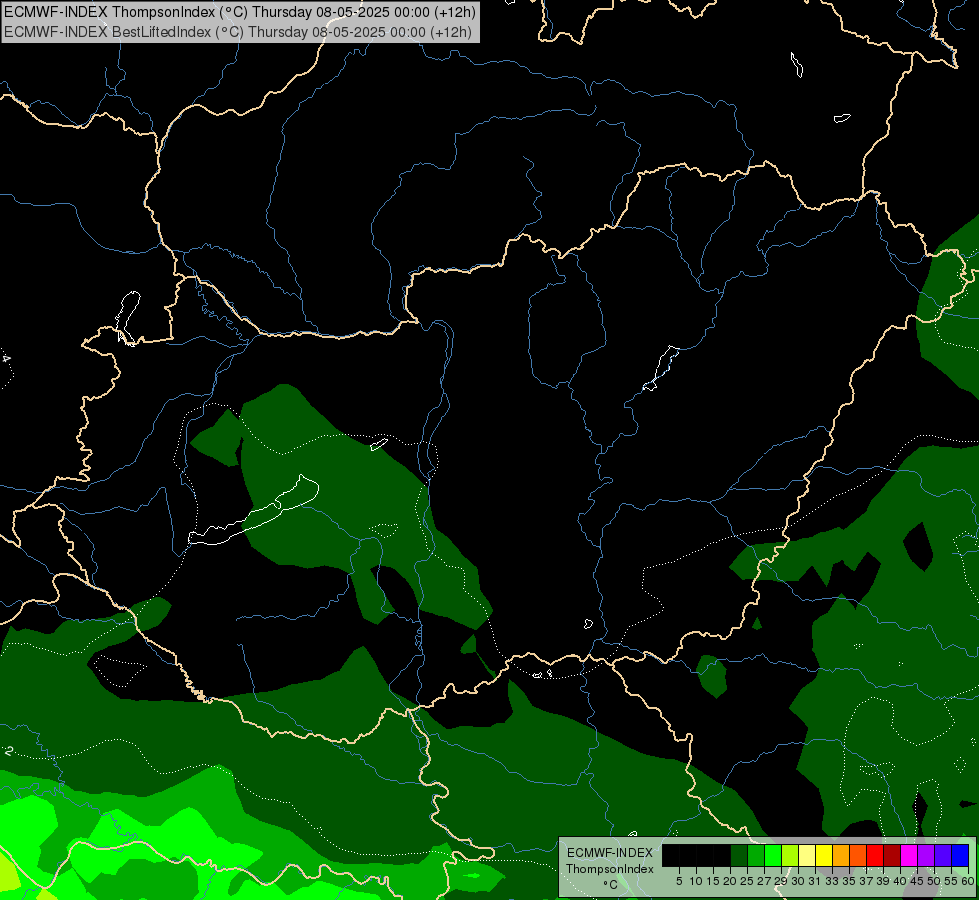
Task: Pick the lime 29–30 legend swatch
Action: click(x=790, y=855)
